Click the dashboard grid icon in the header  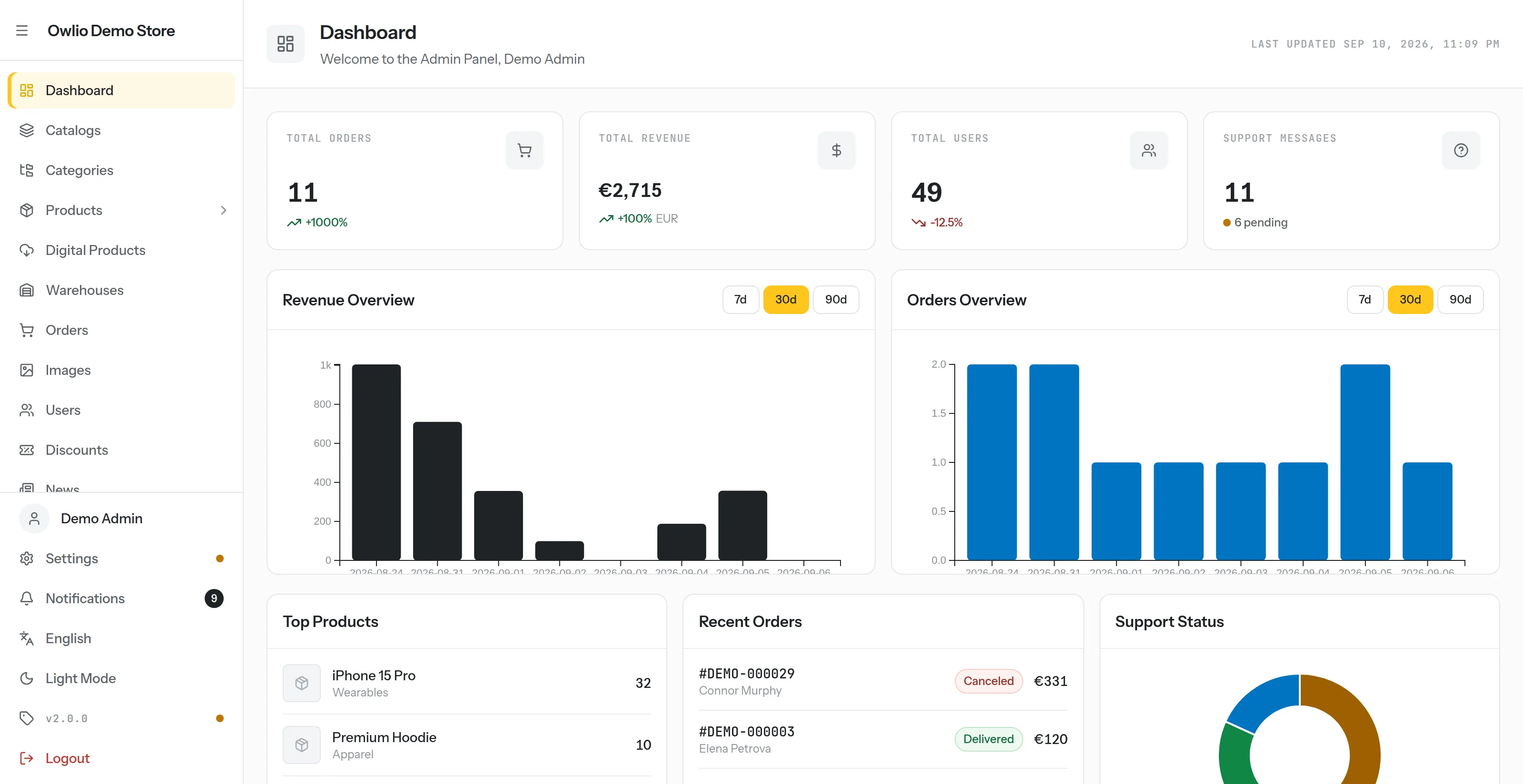[286, 44]
